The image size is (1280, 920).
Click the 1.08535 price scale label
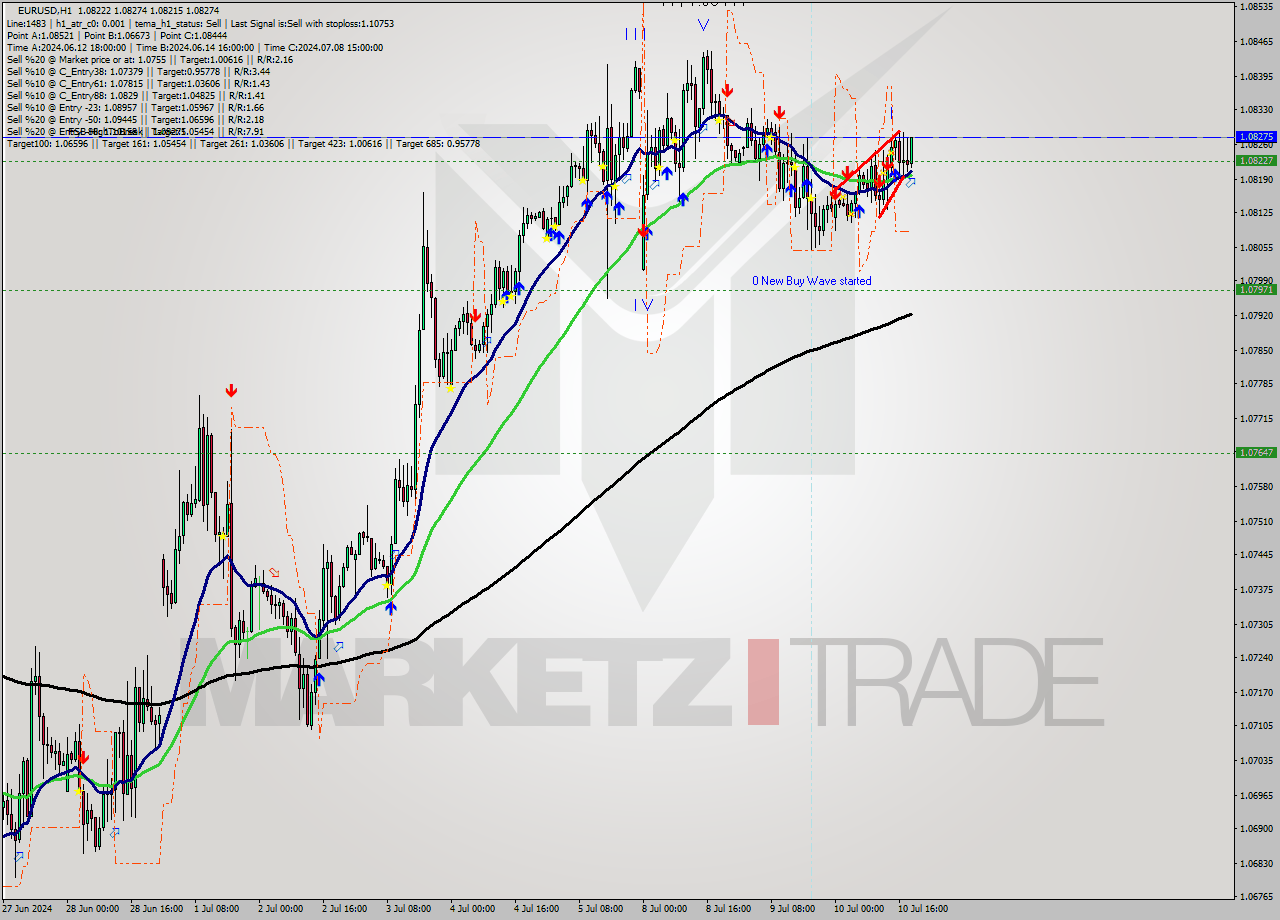[1255, 7]
